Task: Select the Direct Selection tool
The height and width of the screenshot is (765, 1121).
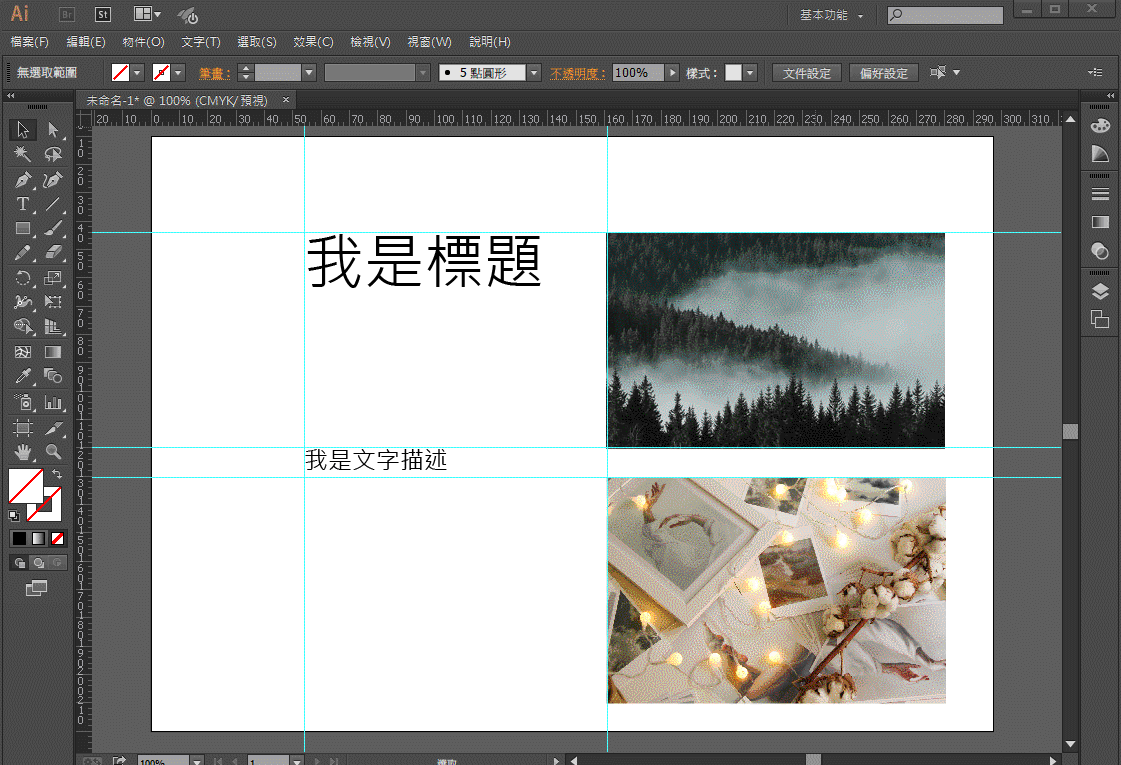Action: click(53, 129)
